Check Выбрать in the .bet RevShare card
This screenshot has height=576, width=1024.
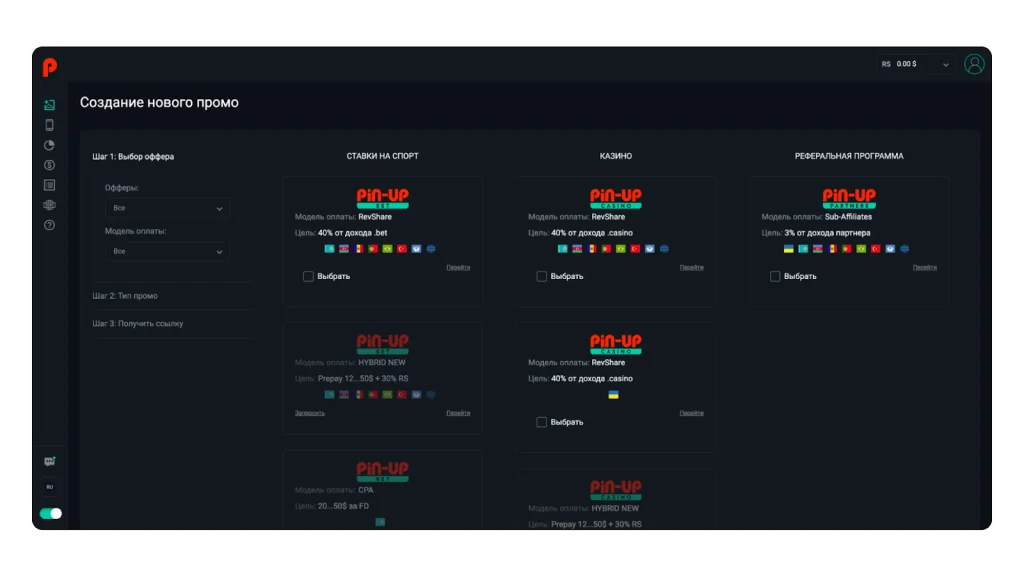308,276
